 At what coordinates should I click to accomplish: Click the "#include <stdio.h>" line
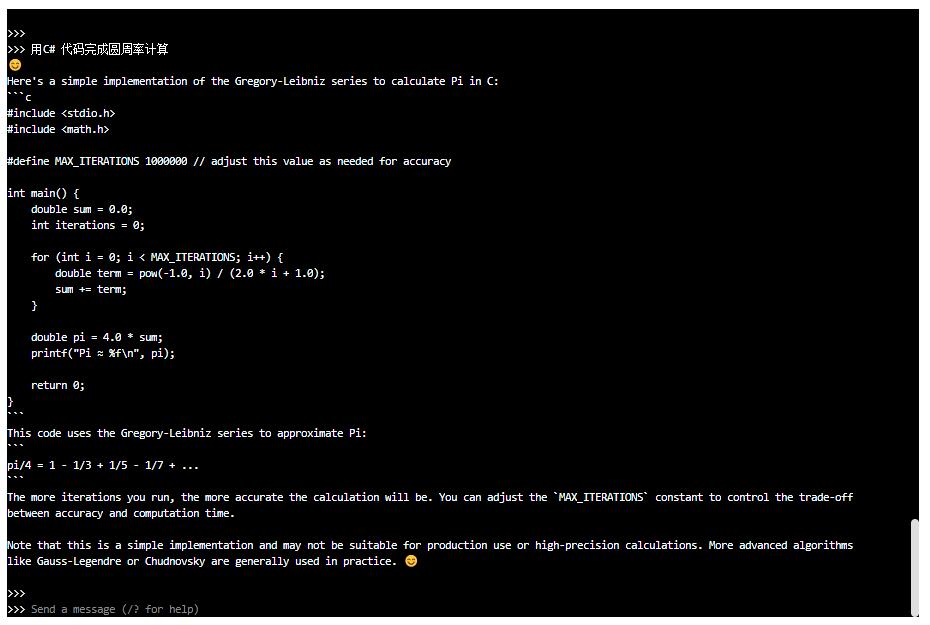[x=61, y=113]
